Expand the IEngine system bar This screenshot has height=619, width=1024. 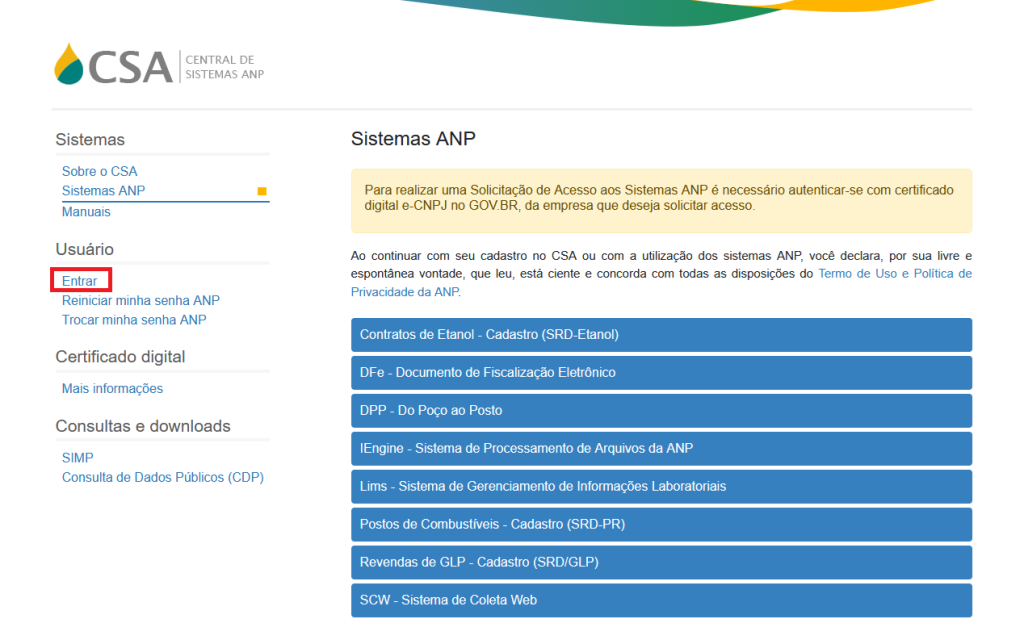point(661,449)
